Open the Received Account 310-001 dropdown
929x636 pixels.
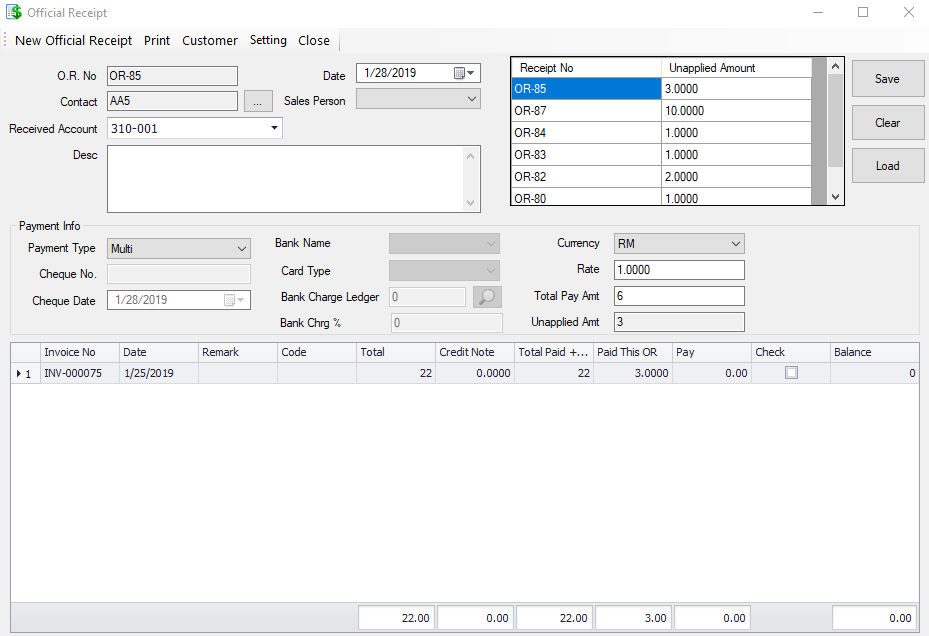click(274, 128)
